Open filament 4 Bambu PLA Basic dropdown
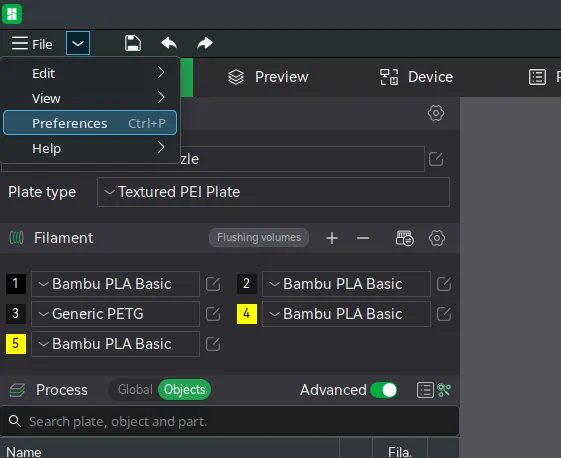 click(346, 314)
